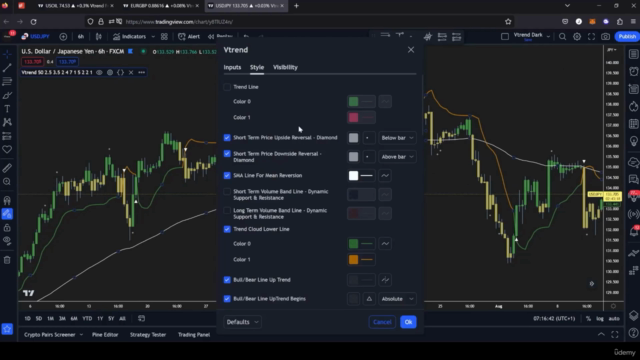Switch to the Visibility tab

click(285, 67)
